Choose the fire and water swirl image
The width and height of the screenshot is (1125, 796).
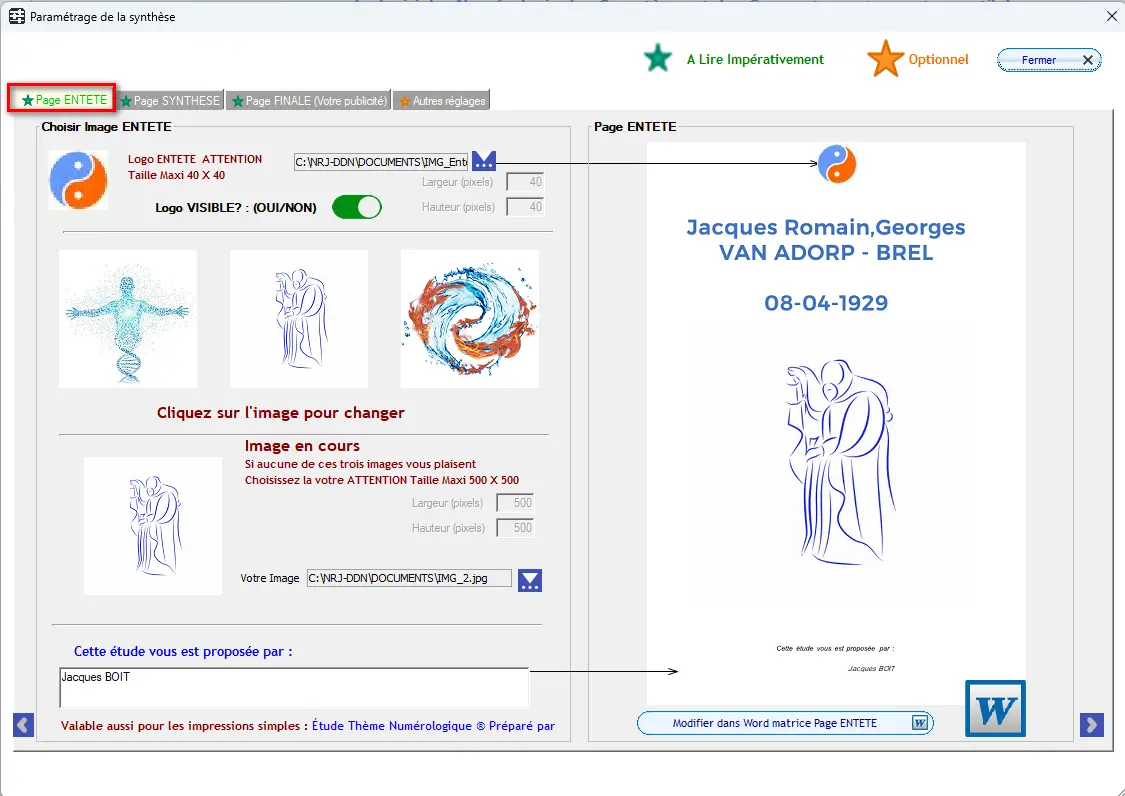(469, 318)
